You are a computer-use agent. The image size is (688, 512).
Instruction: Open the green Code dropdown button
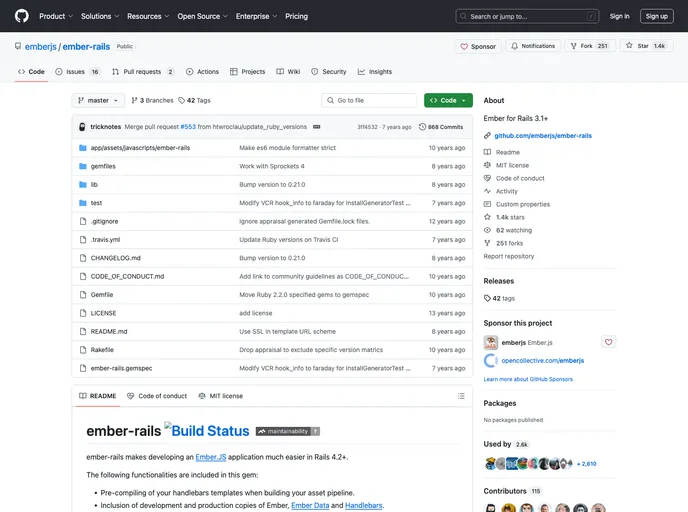(448, 100)
